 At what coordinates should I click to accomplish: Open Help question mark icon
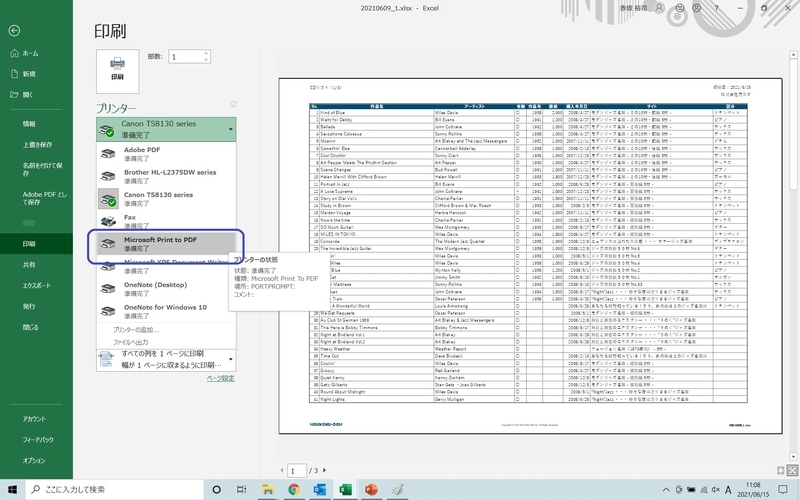tap(716, 8)
